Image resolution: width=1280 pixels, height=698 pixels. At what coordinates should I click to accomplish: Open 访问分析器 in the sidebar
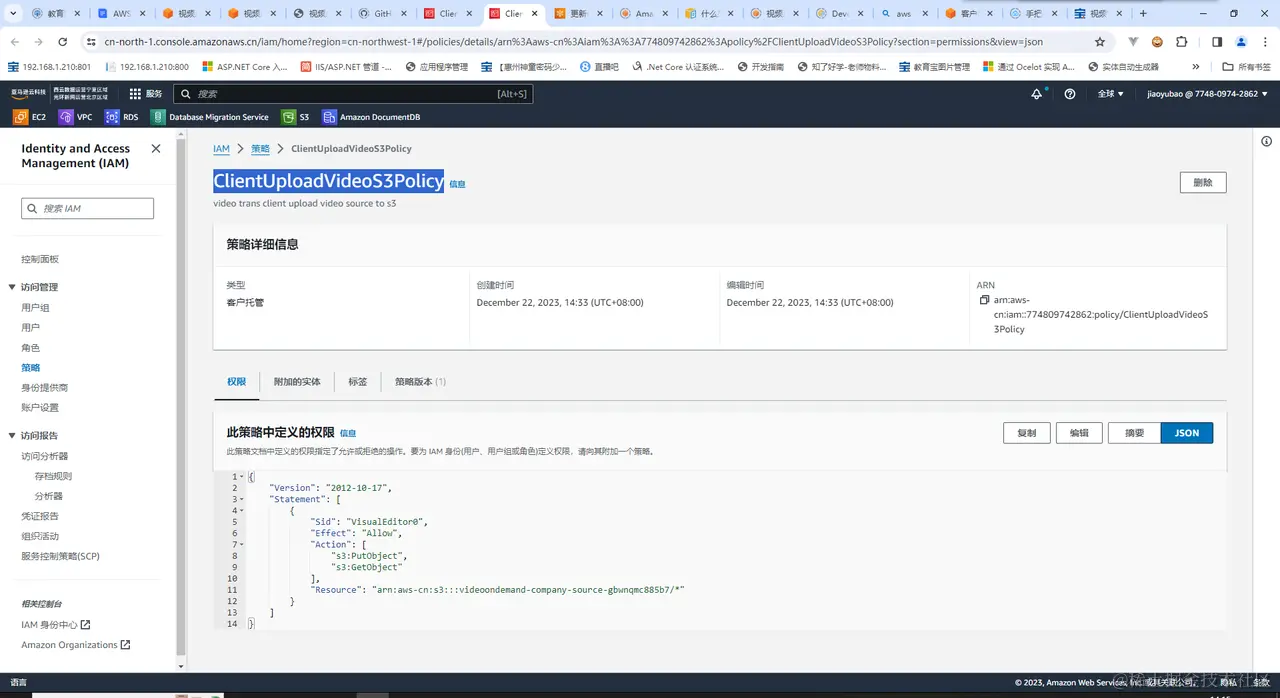pyautogui.click(x=45, y=456)
